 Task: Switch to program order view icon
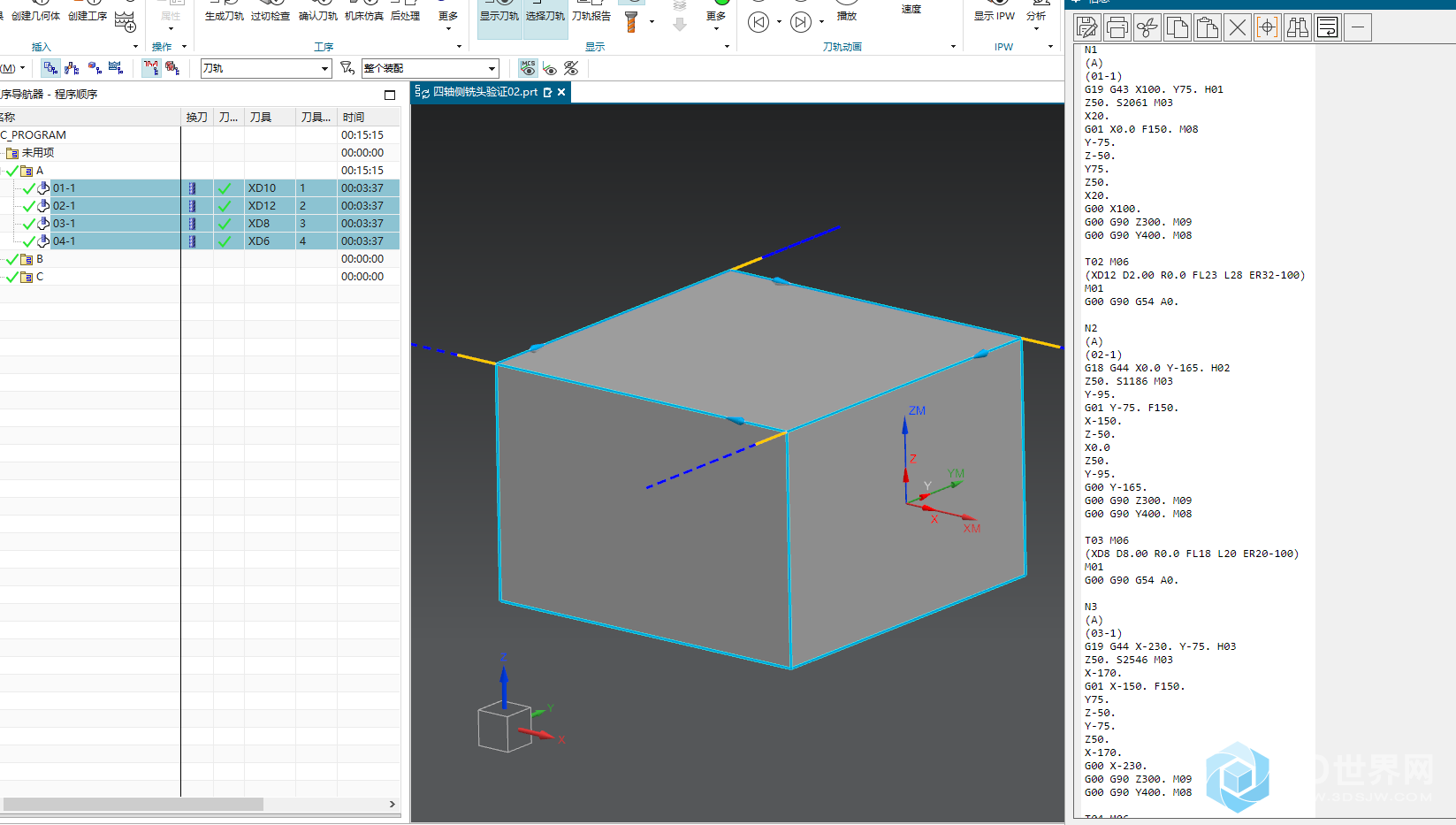click(x=50, y=68)
